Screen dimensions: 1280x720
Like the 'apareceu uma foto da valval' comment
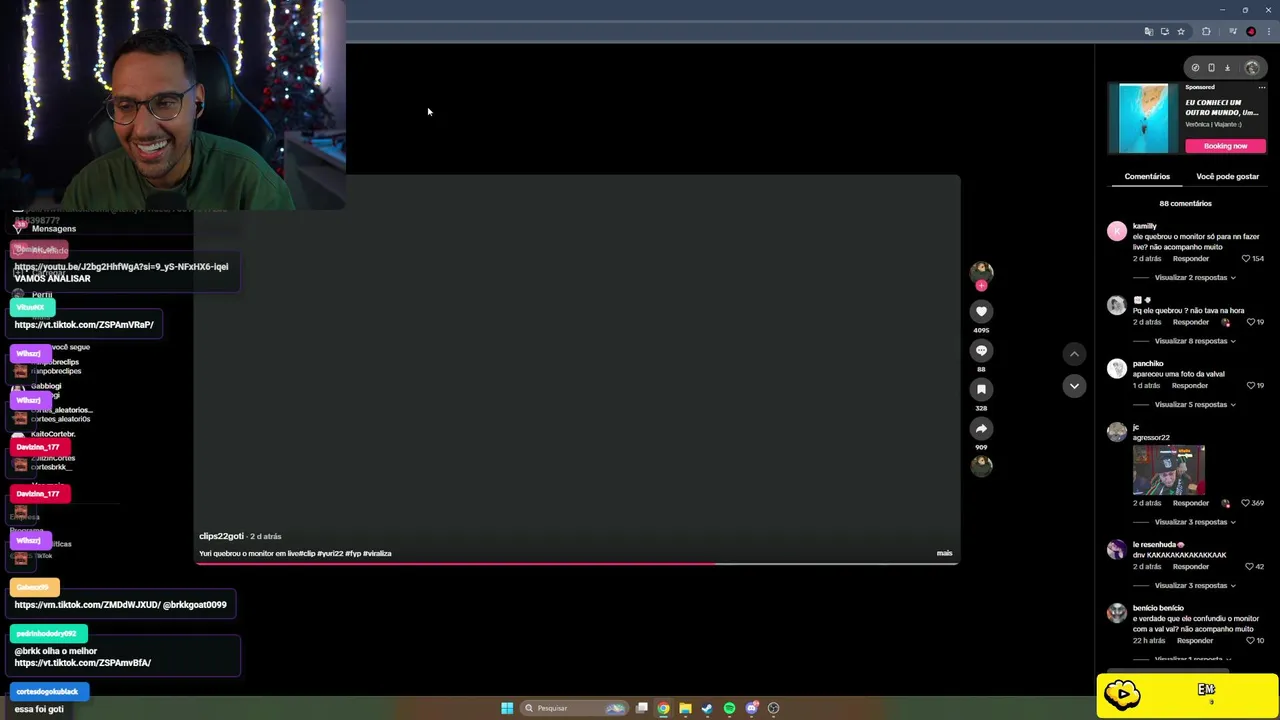pos(1250,386)
